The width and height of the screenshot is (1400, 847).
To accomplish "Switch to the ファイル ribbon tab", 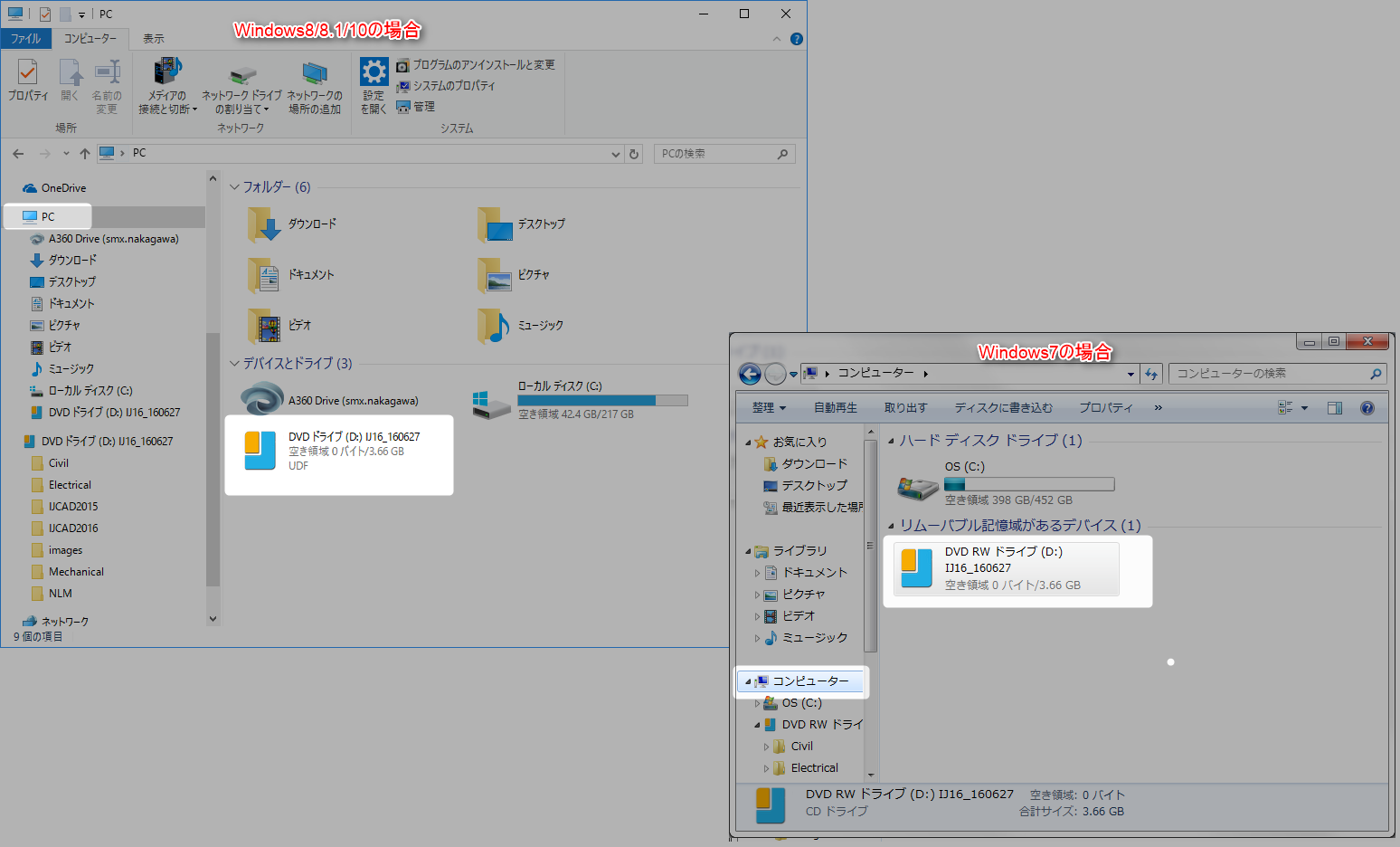I will tap(25, 39).
